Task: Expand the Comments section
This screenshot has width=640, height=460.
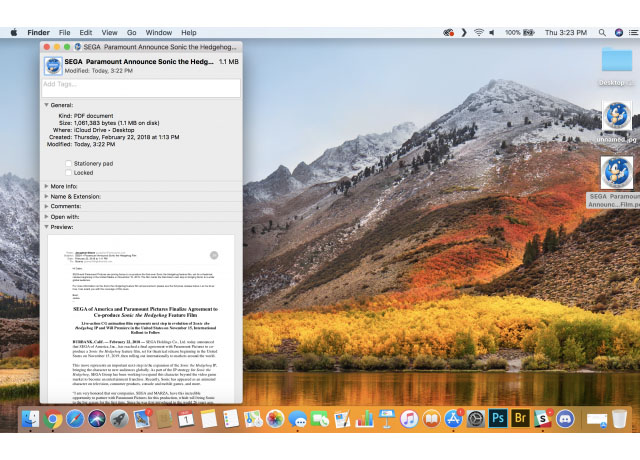Action: tap(46, 206)
